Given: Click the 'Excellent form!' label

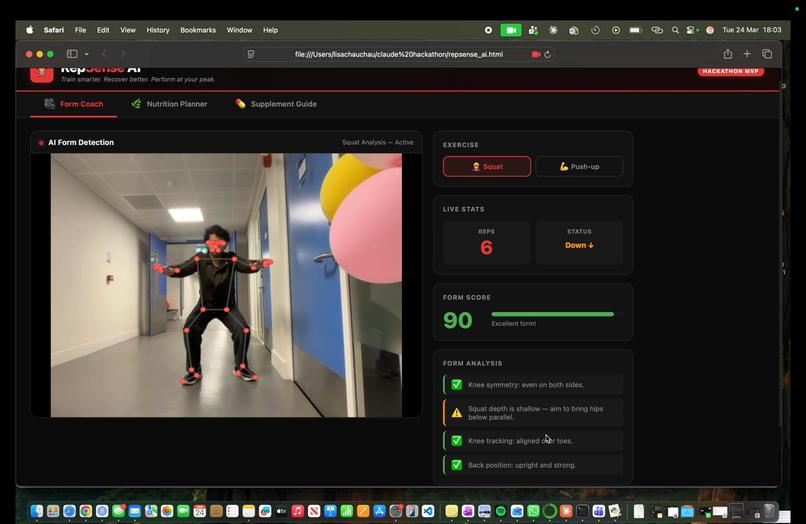Looking at the screenshot, I should [514, 323].
